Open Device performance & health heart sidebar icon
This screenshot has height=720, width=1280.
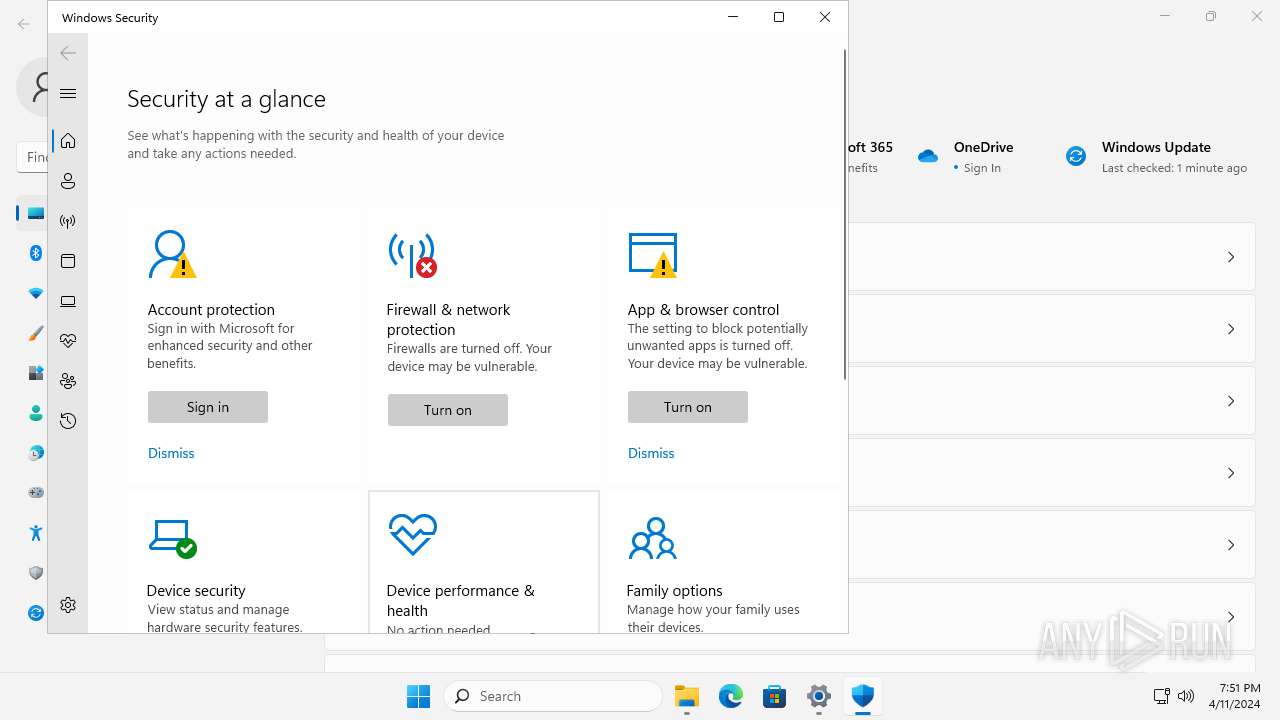(68, 341)
